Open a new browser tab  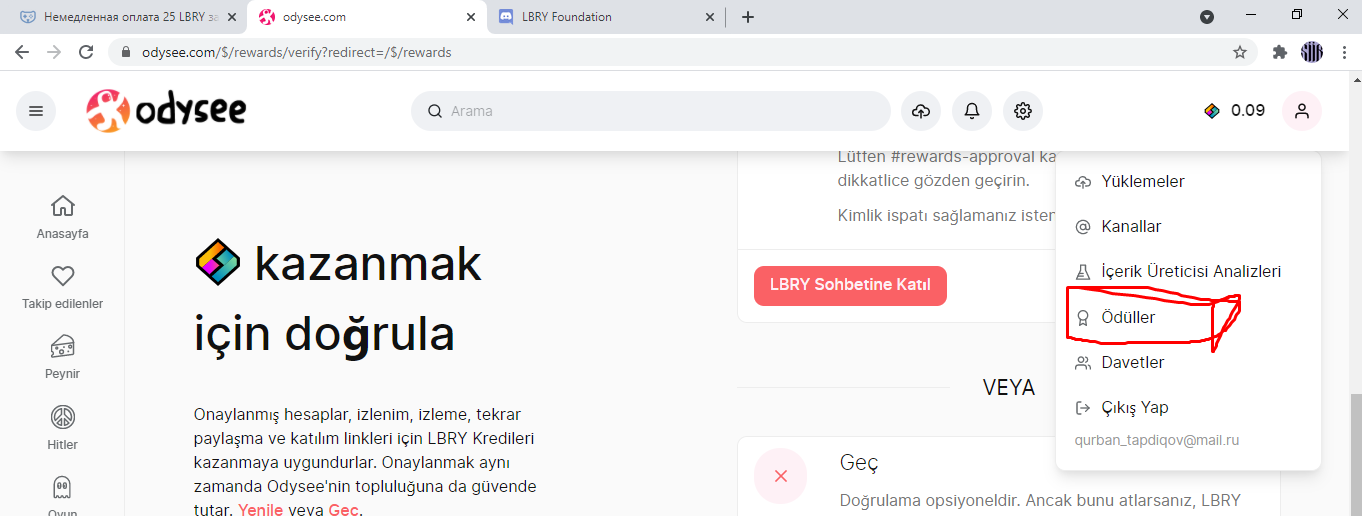tap(748, 17)
